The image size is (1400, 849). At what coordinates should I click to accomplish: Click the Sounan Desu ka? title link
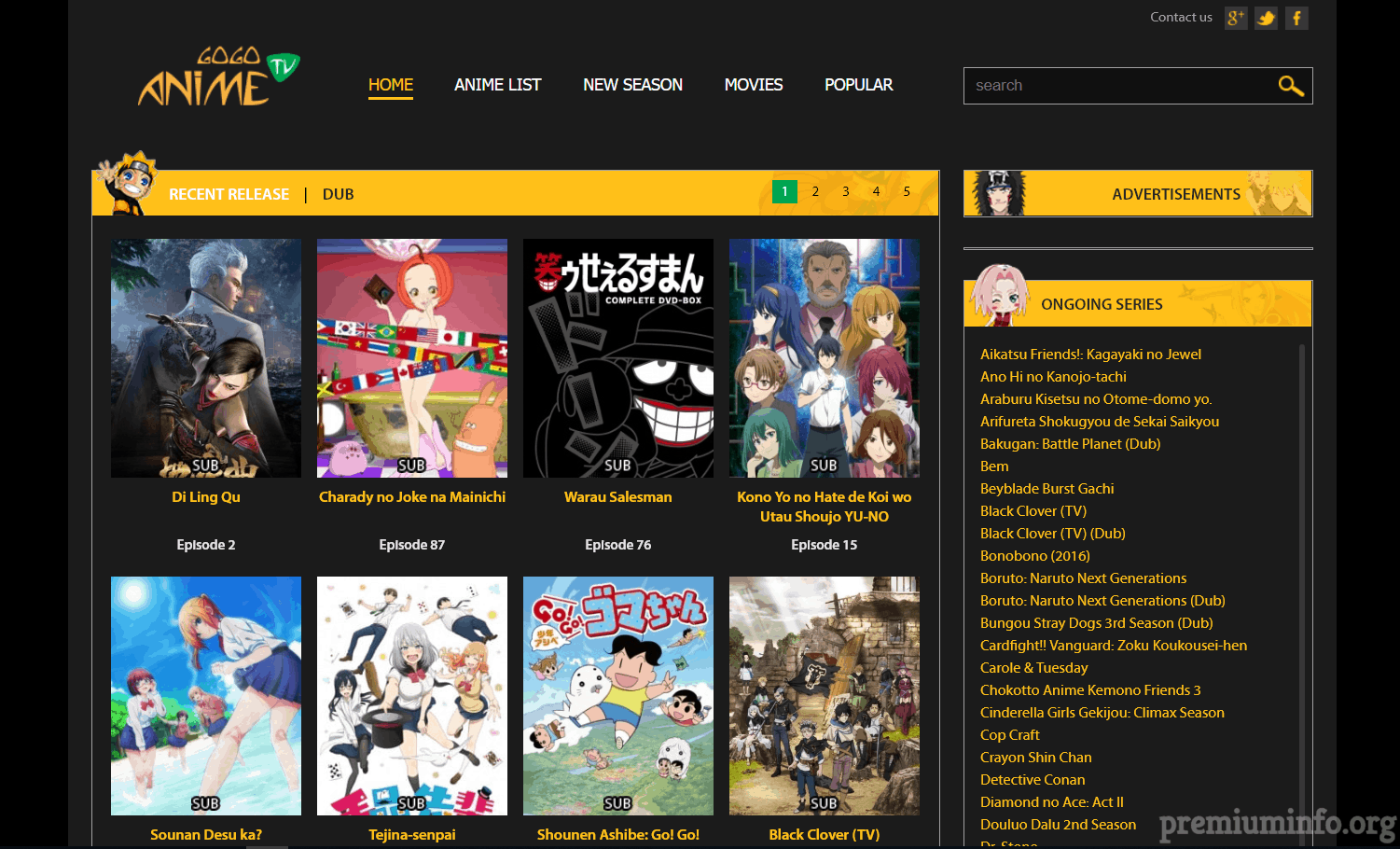206,835
